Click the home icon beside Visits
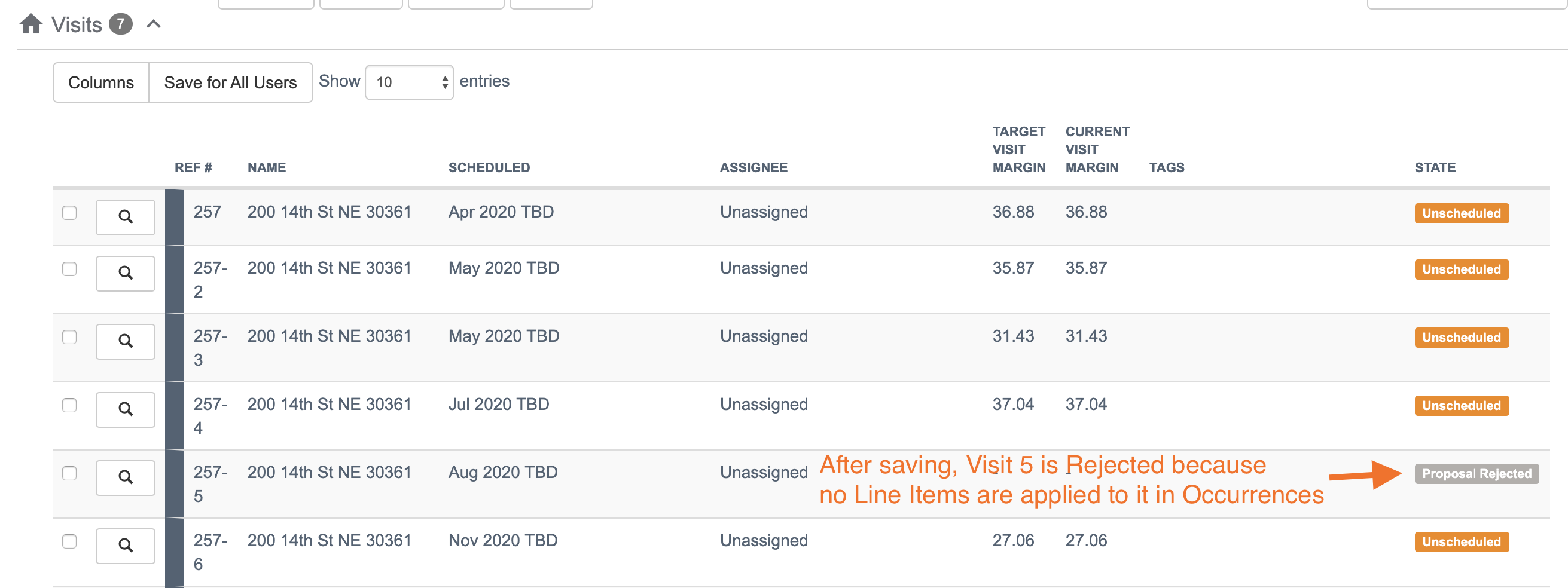The width and height of the screenshot is (1568, 588). [x=31, y=24]
